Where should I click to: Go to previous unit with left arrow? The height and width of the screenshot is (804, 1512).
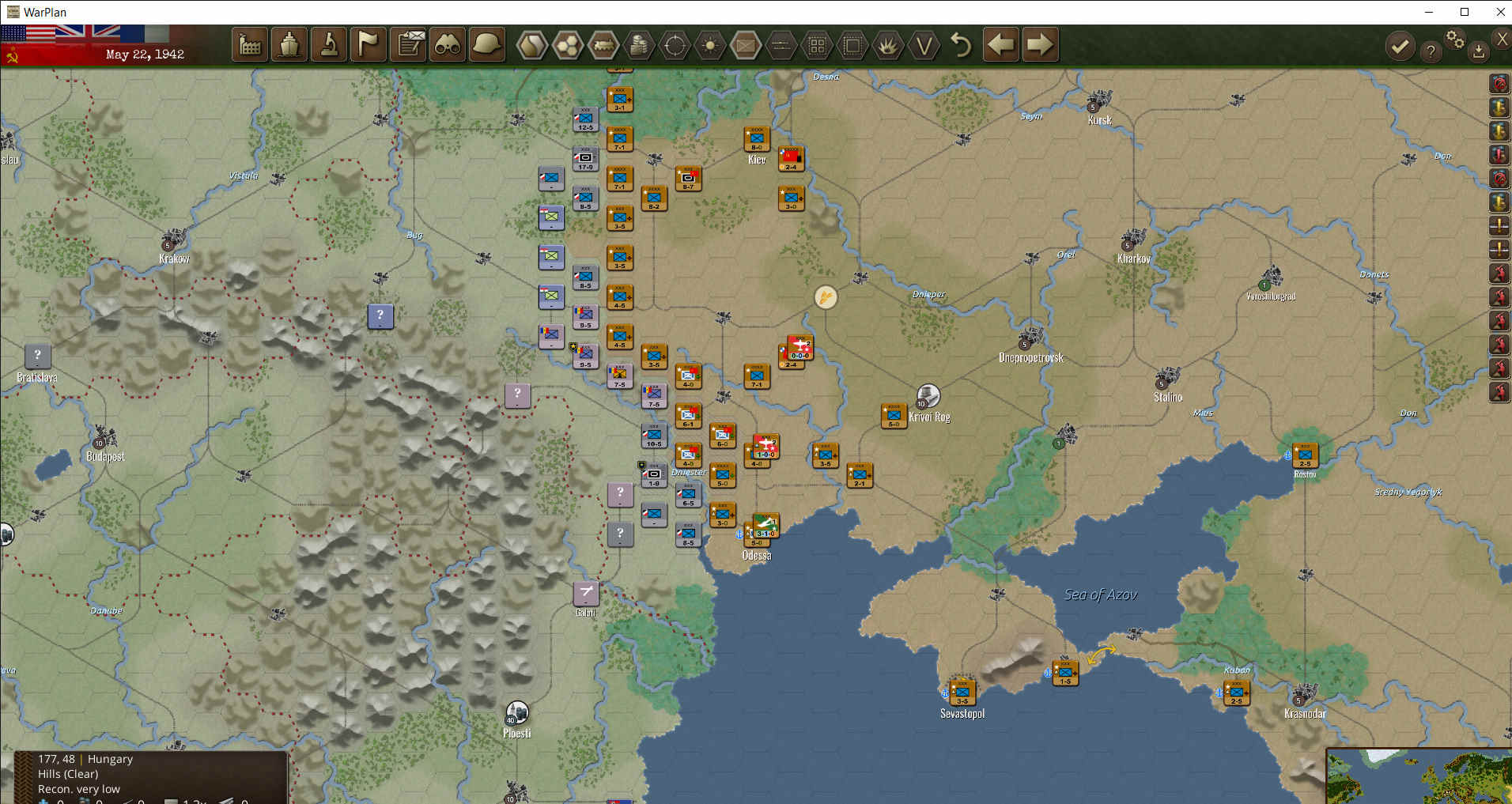click(1001, 45)
